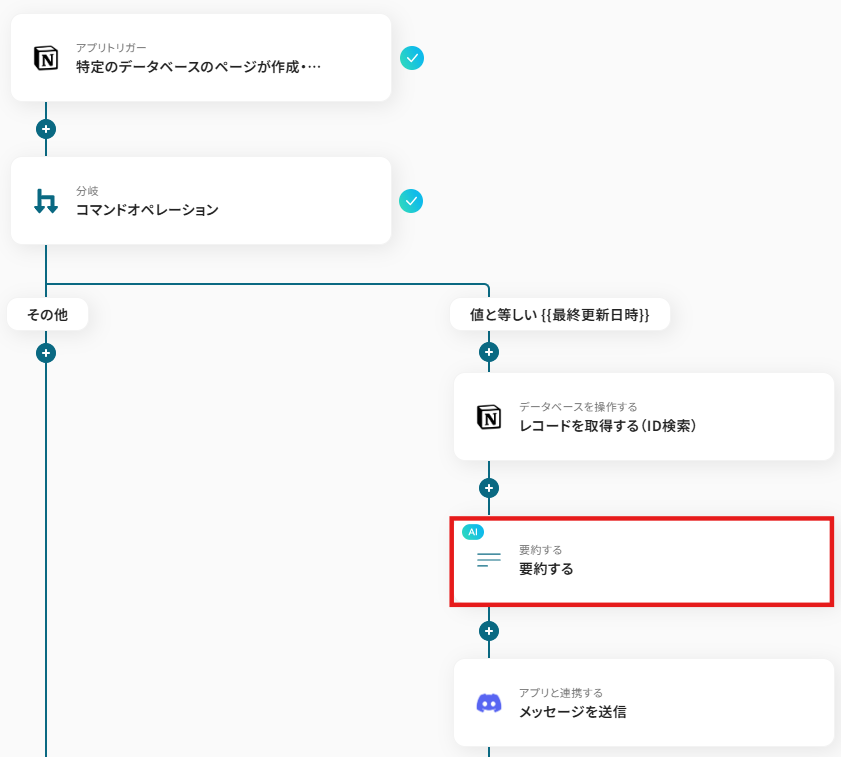Viewport: 841px width, 757px height.
Task: Open the メッセージを送信 Discord card
Action: tap(644, 703)
